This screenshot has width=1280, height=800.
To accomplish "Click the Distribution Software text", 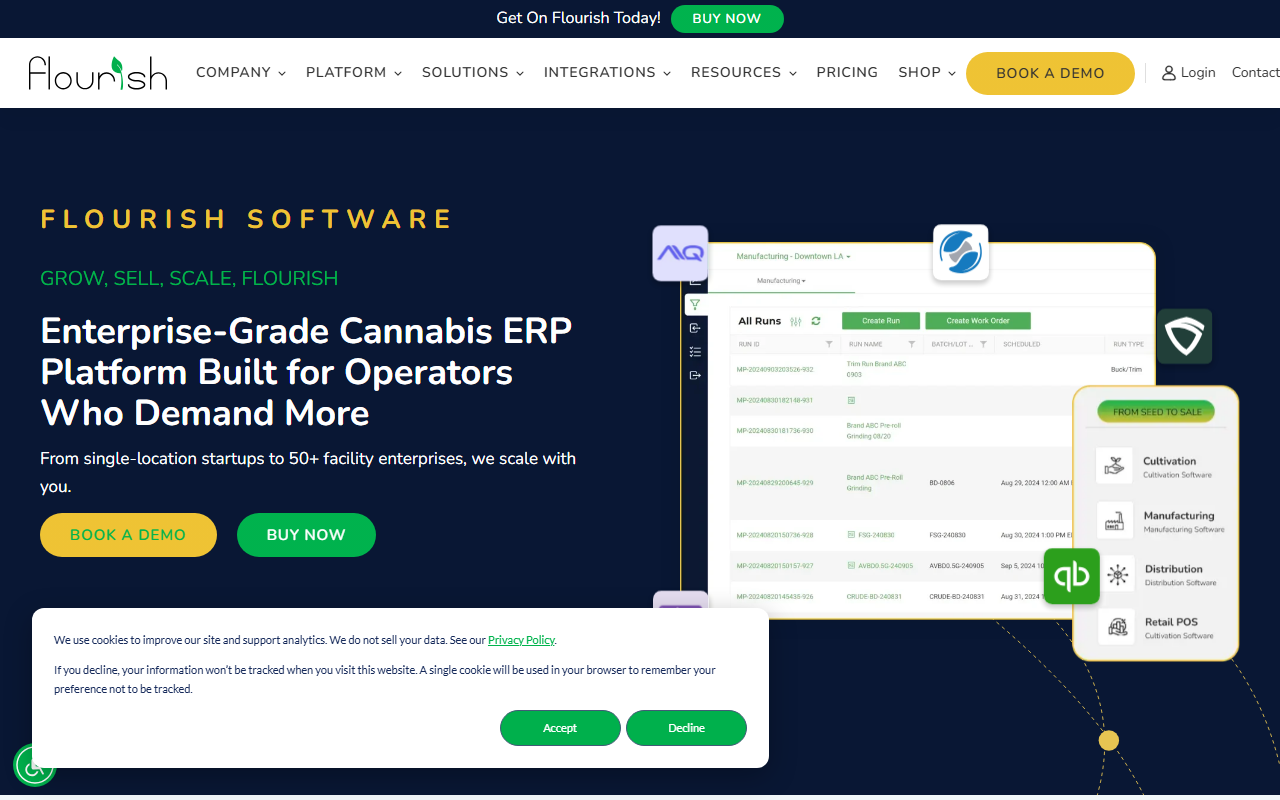I will 1181,583.
